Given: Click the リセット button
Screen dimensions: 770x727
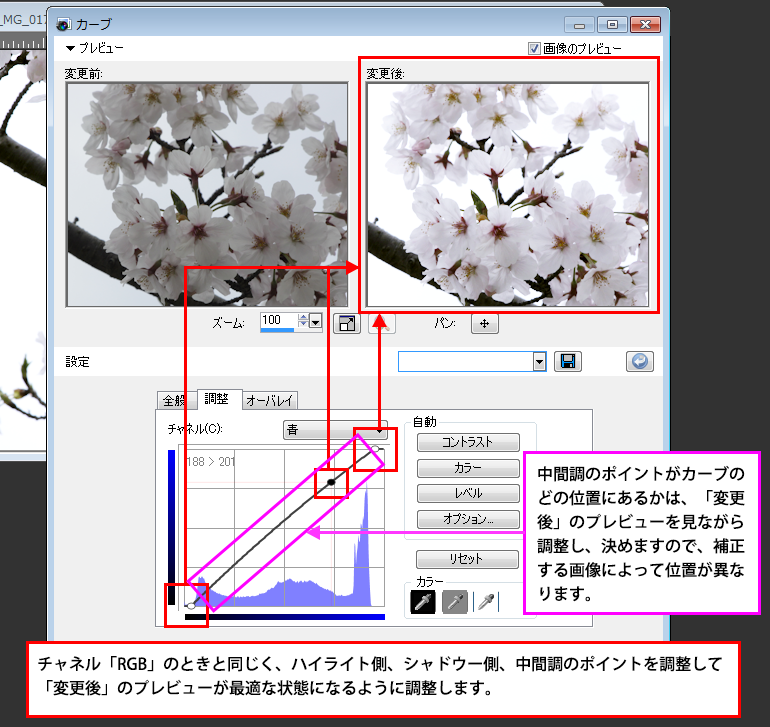Looking at the screenshot, I should tap(467, 559).
